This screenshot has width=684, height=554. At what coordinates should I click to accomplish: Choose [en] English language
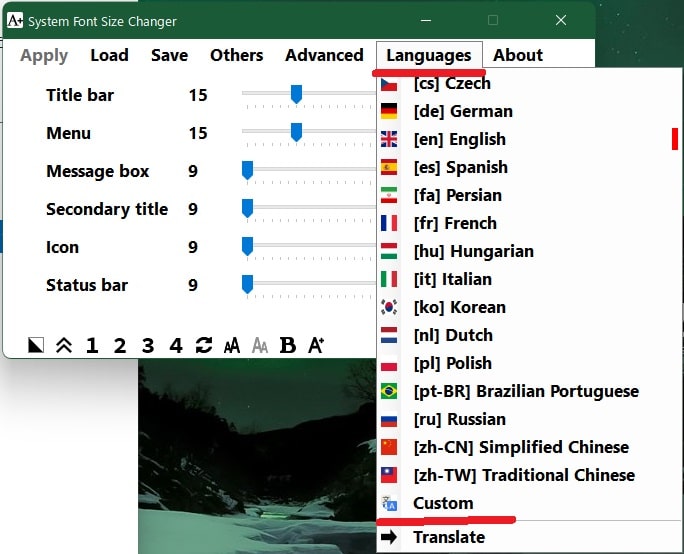tap(530, 139)
